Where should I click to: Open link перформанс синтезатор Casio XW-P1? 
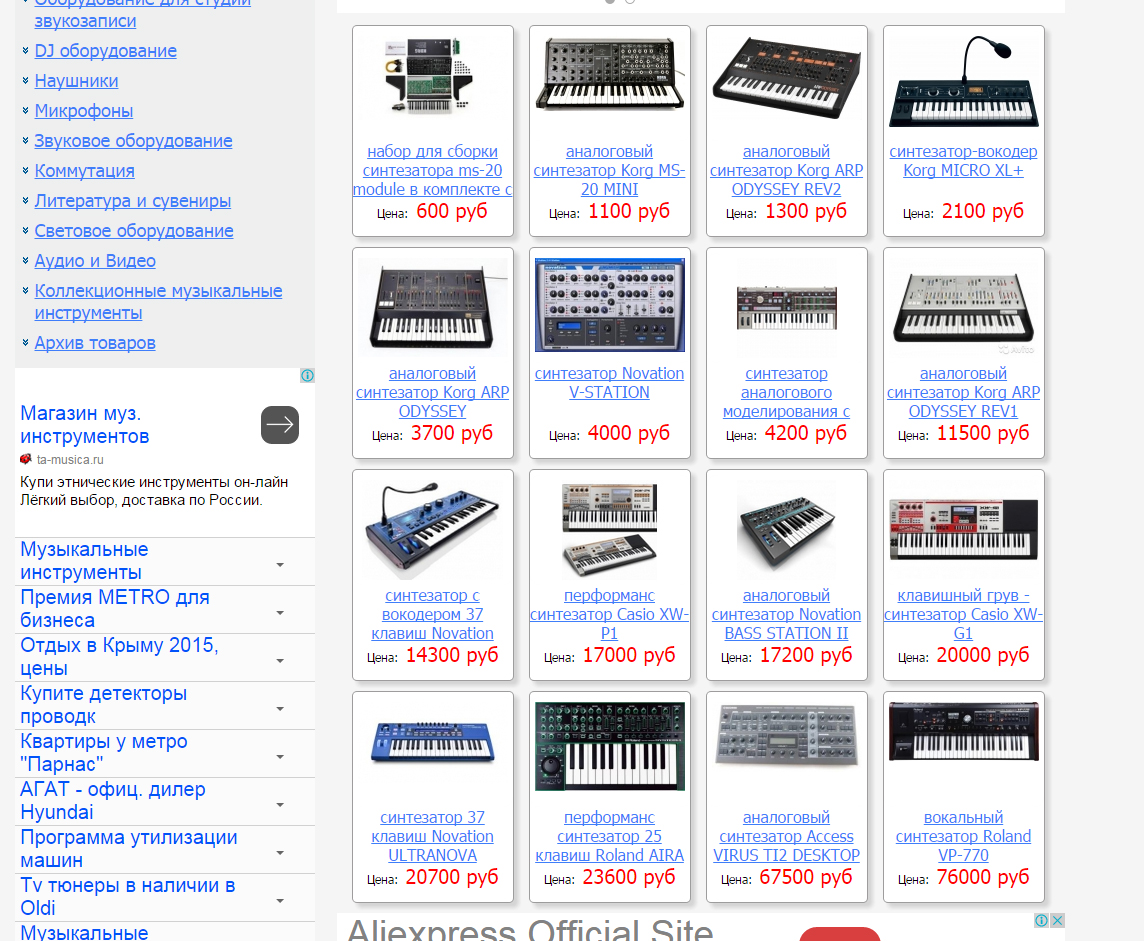(x=610, y=615)
